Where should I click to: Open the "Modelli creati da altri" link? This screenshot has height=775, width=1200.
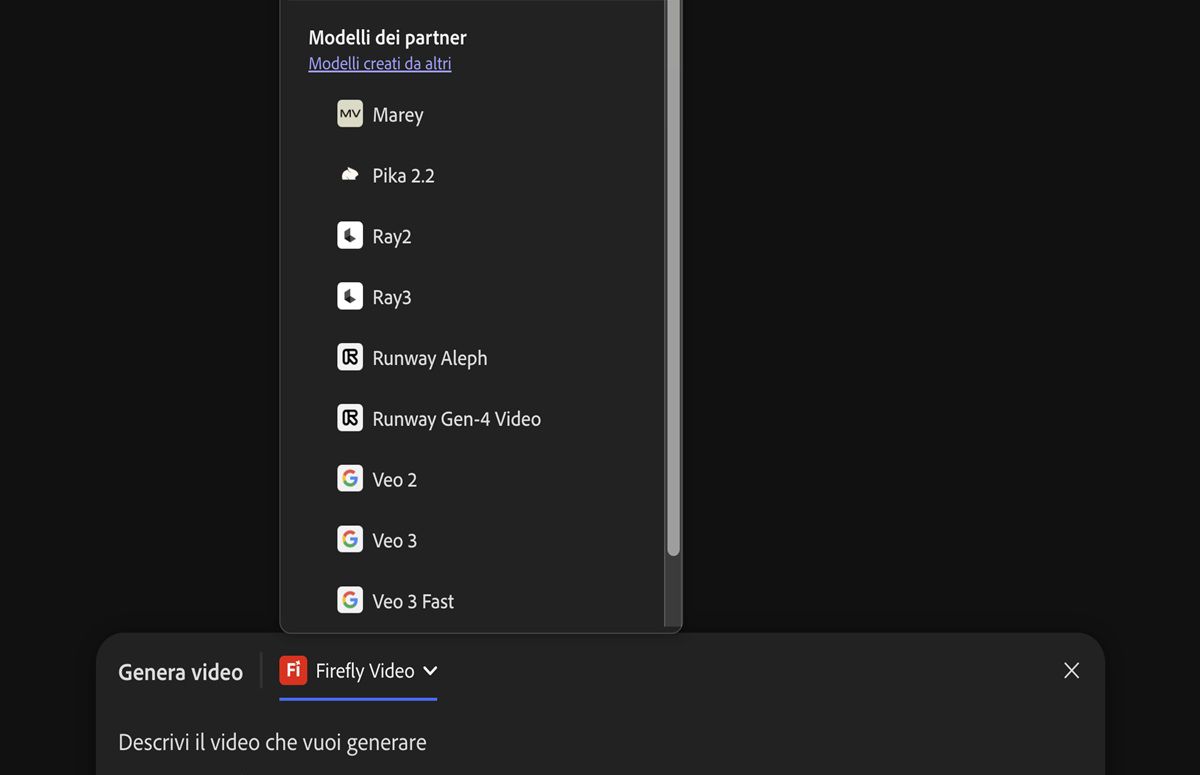380,64
